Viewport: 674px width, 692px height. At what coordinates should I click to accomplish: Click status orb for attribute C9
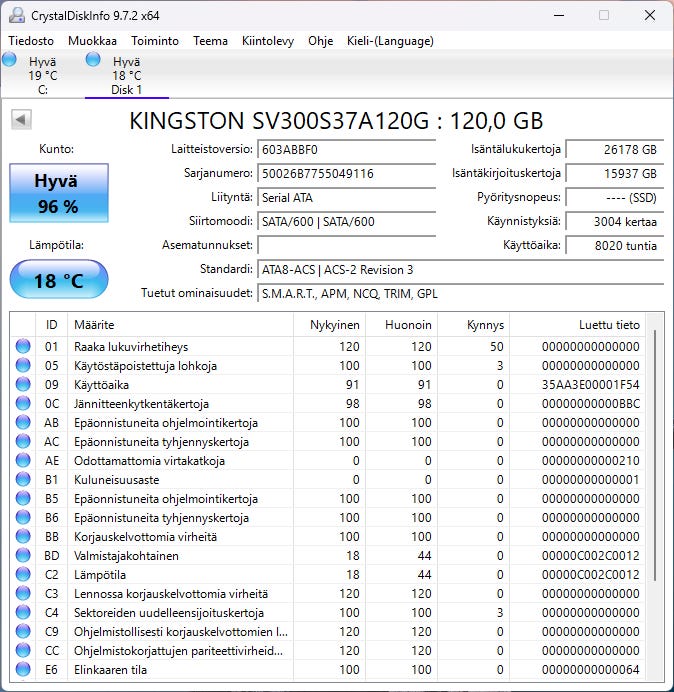click(23, 631)
